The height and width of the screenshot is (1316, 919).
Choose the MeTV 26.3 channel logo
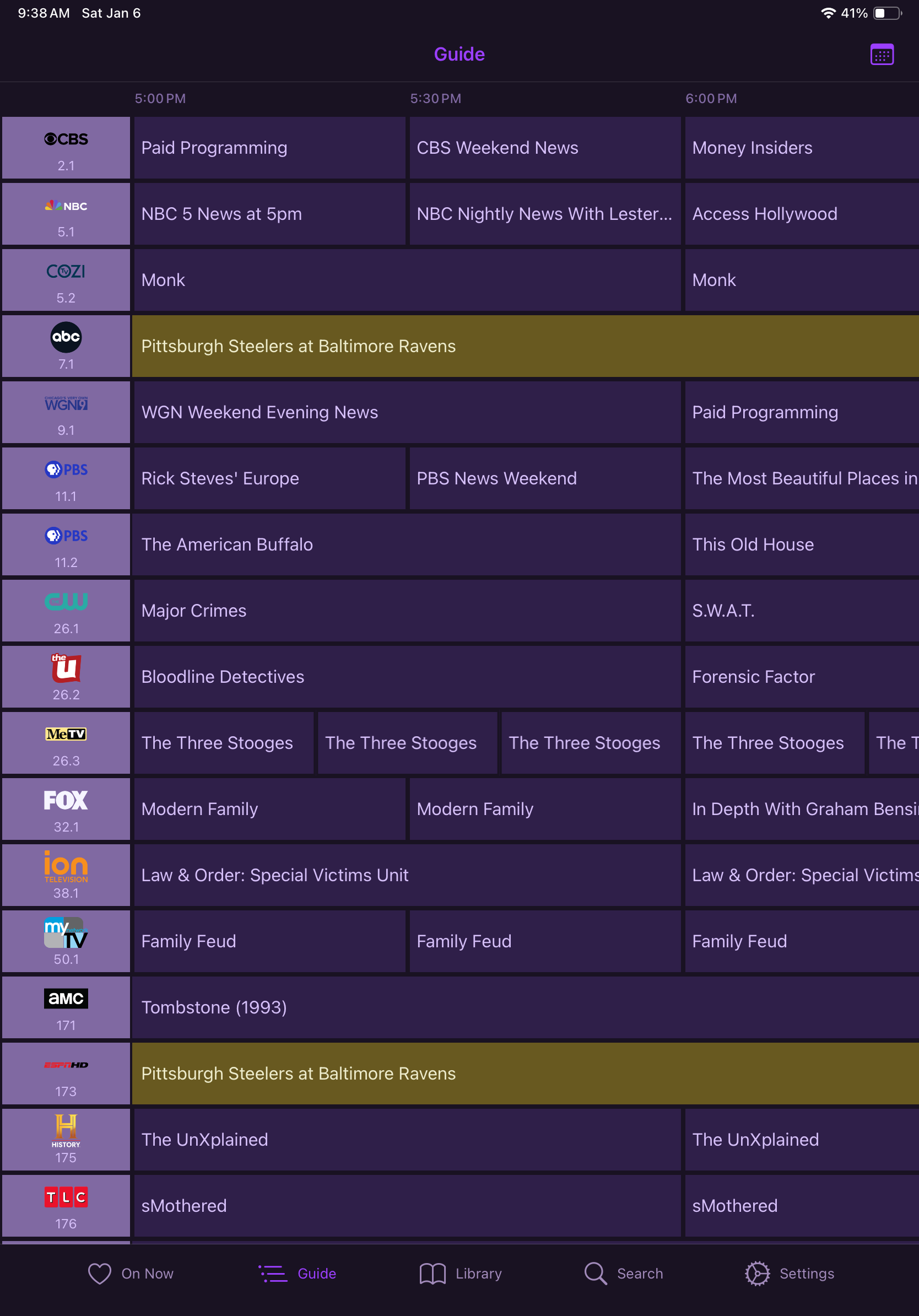point(66,743)
